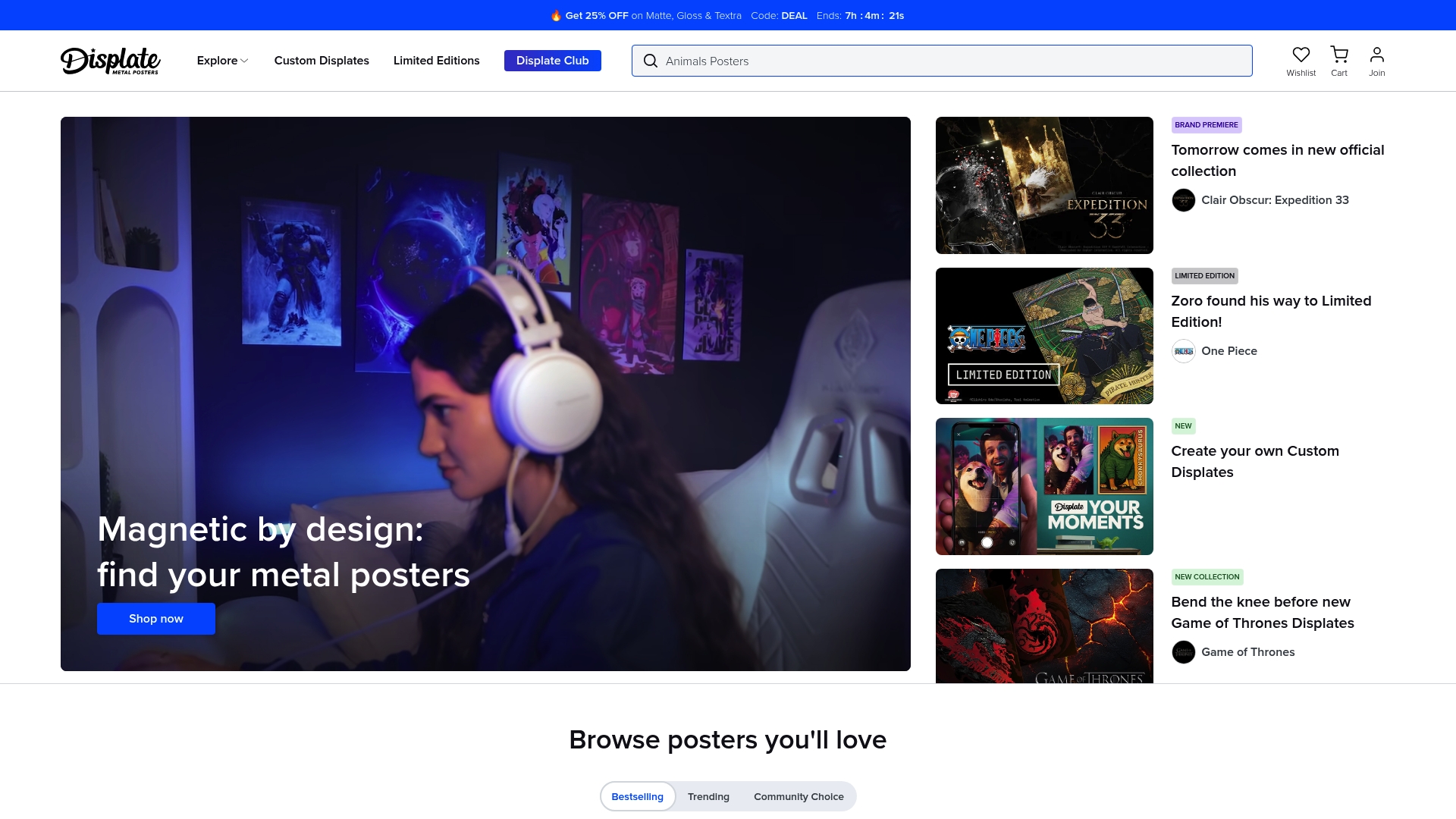Expand the Explore navigation dropdown
1456x819 pixels.
coord(221,61)
